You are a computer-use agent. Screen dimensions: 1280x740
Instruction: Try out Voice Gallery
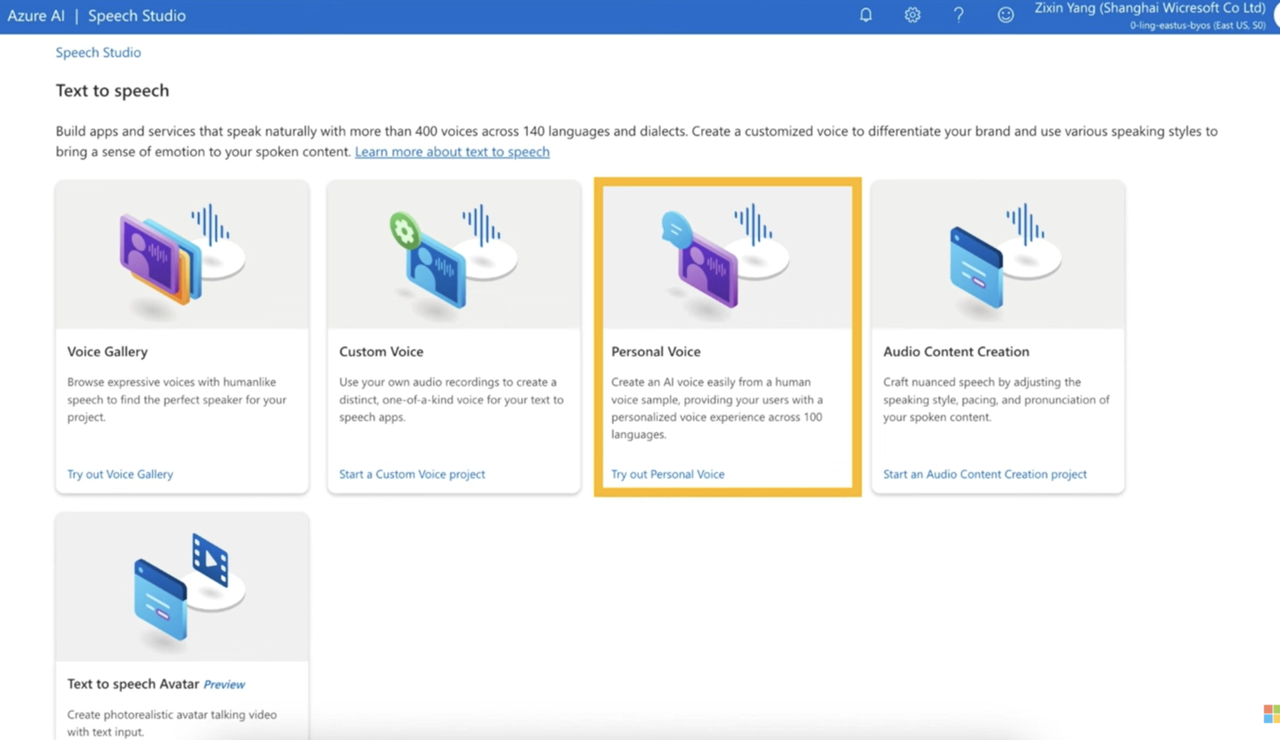pos(119,474)
